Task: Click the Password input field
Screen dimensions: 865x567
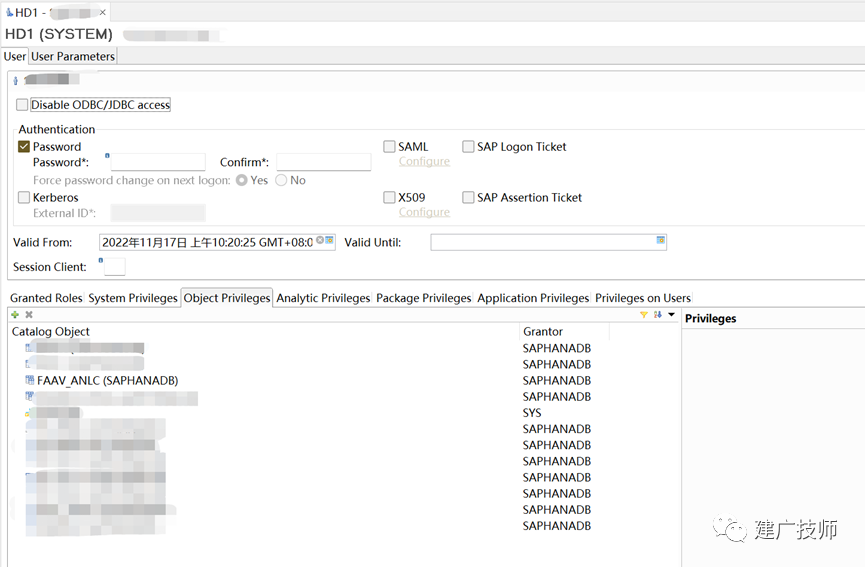Action: 158,162
